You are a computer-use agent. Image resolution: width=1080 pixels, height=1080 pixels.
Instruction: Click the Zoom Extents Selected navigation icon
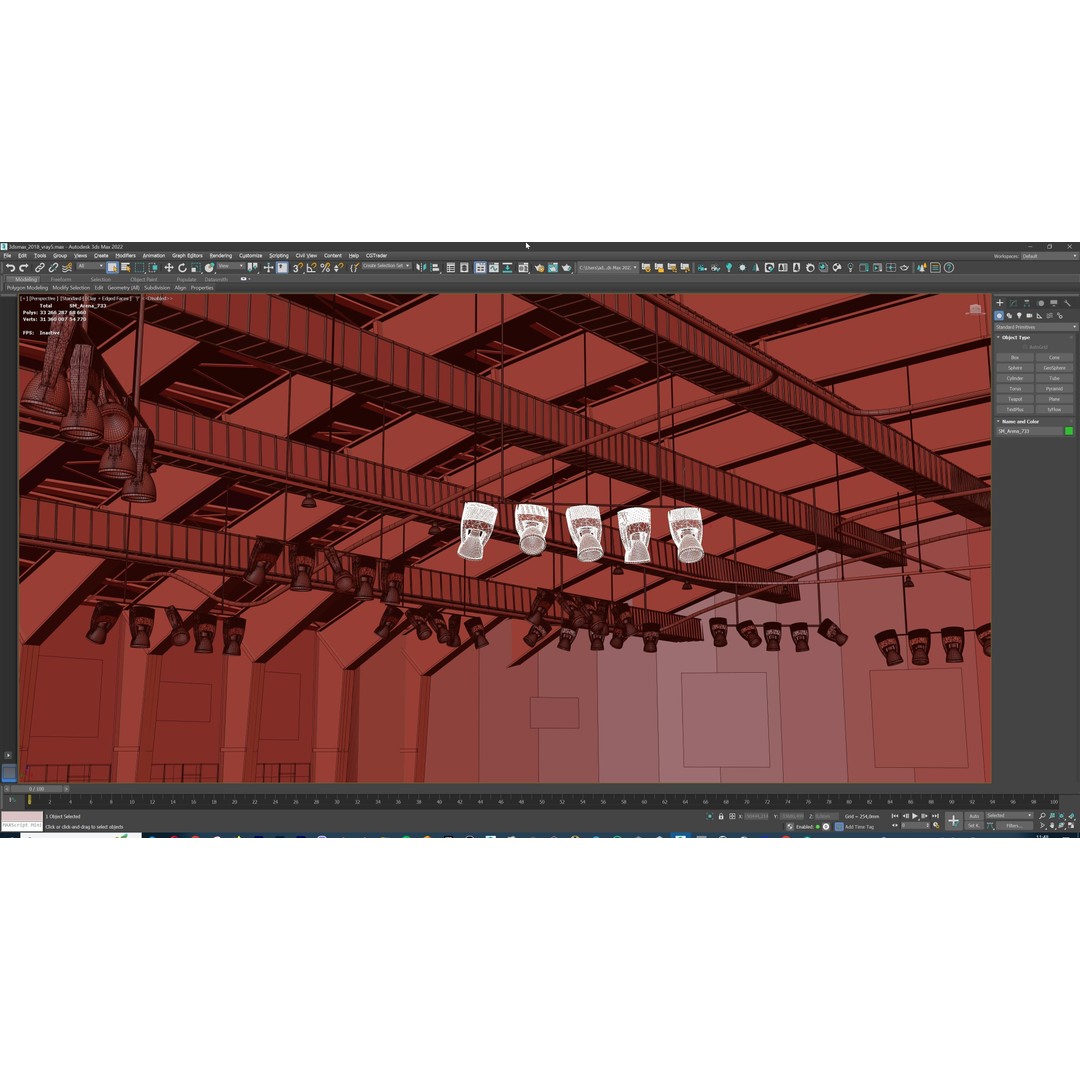click(x=1061, y=816)
